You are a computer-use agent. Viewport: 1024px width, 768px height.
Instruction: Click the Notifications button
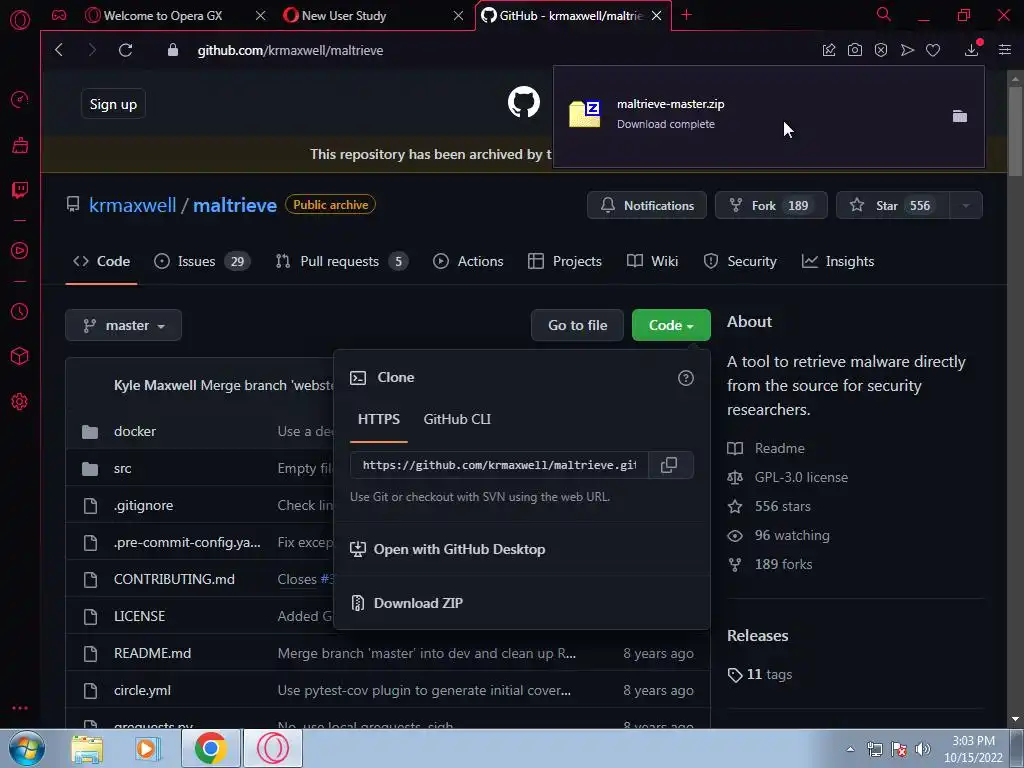[x=647, y=206]
